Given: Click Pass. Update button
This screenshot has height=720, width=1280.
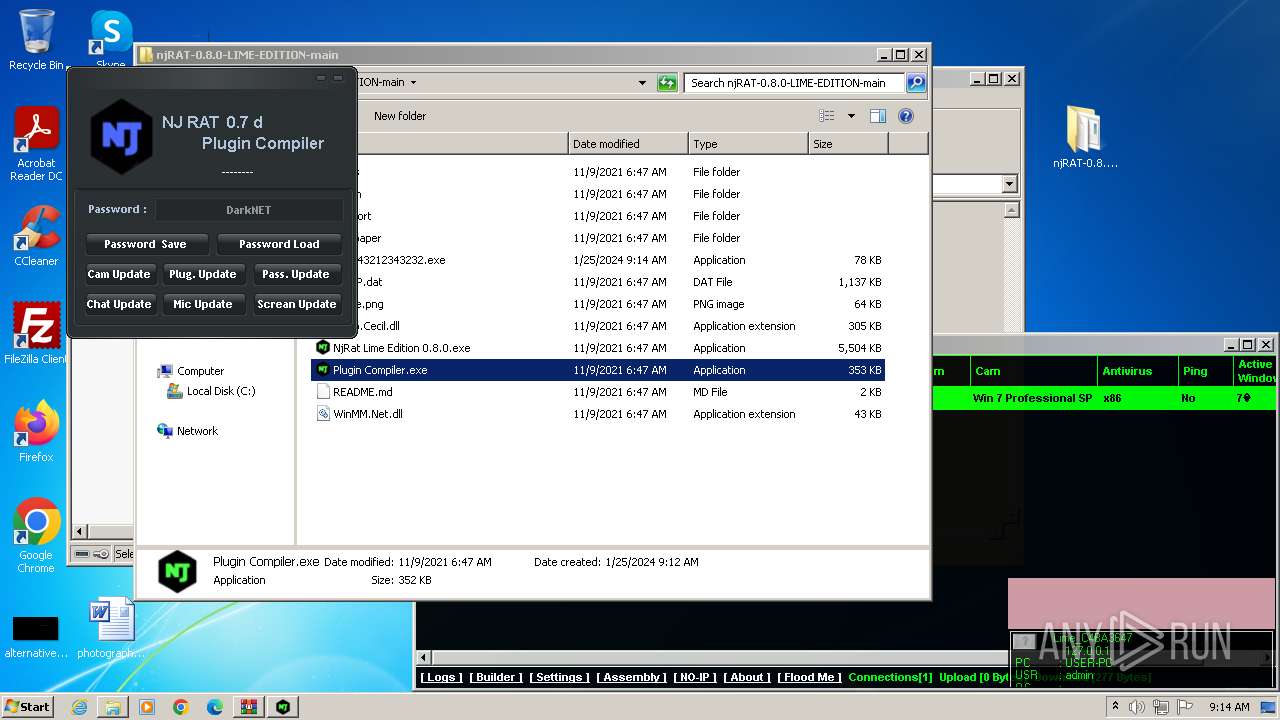Looking at the screenshot, I should click(x=296, y=274).
